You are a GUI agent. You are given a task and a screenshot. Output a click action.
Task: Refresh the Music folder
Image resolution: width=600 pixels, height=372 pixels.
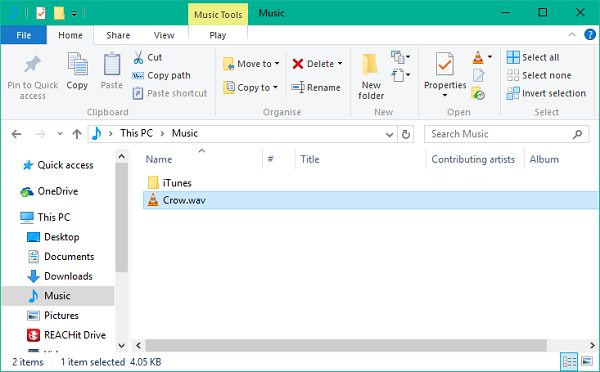[406, 134]
